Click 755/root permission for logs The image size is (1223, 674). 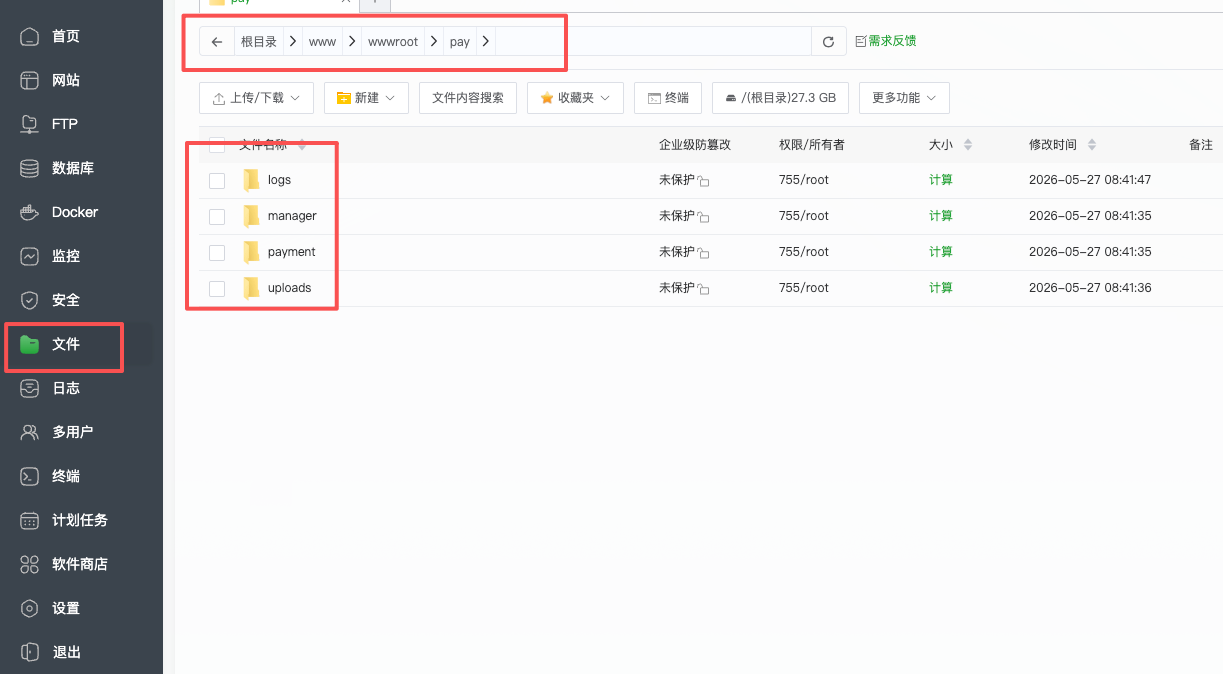804,180
